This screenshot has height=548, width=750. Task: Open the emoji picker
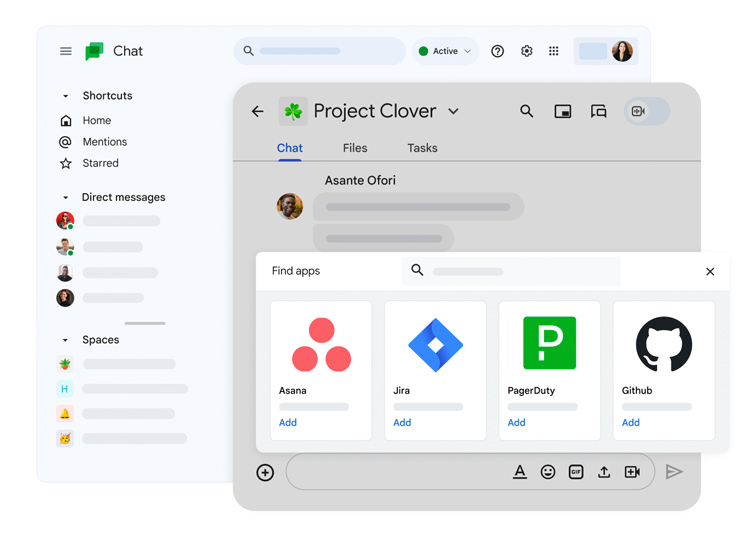pyautogui.click(x=548, y=472)
